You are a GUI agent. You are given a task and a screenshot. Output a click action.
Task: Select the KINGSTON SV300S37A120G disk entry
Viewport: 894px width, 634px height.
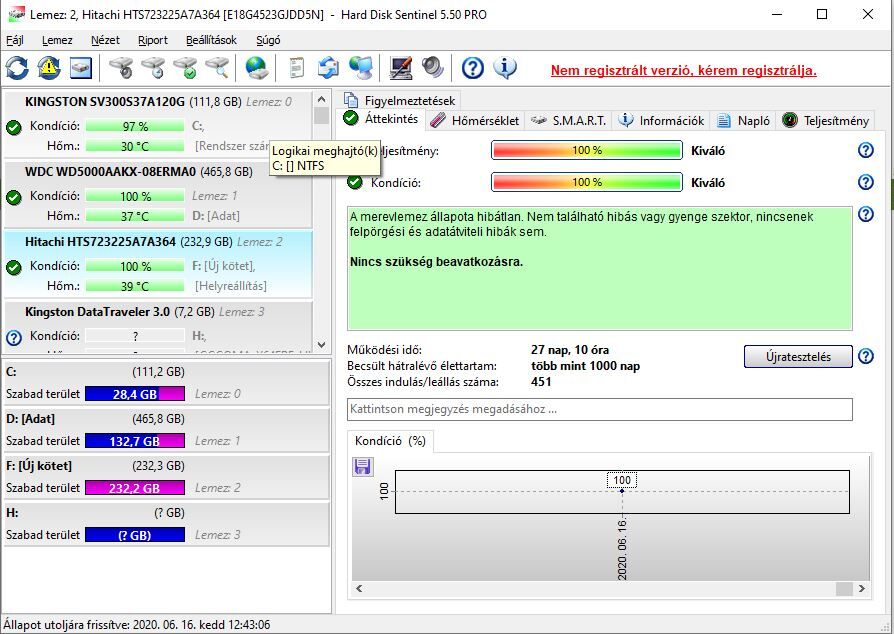[158, 124]
